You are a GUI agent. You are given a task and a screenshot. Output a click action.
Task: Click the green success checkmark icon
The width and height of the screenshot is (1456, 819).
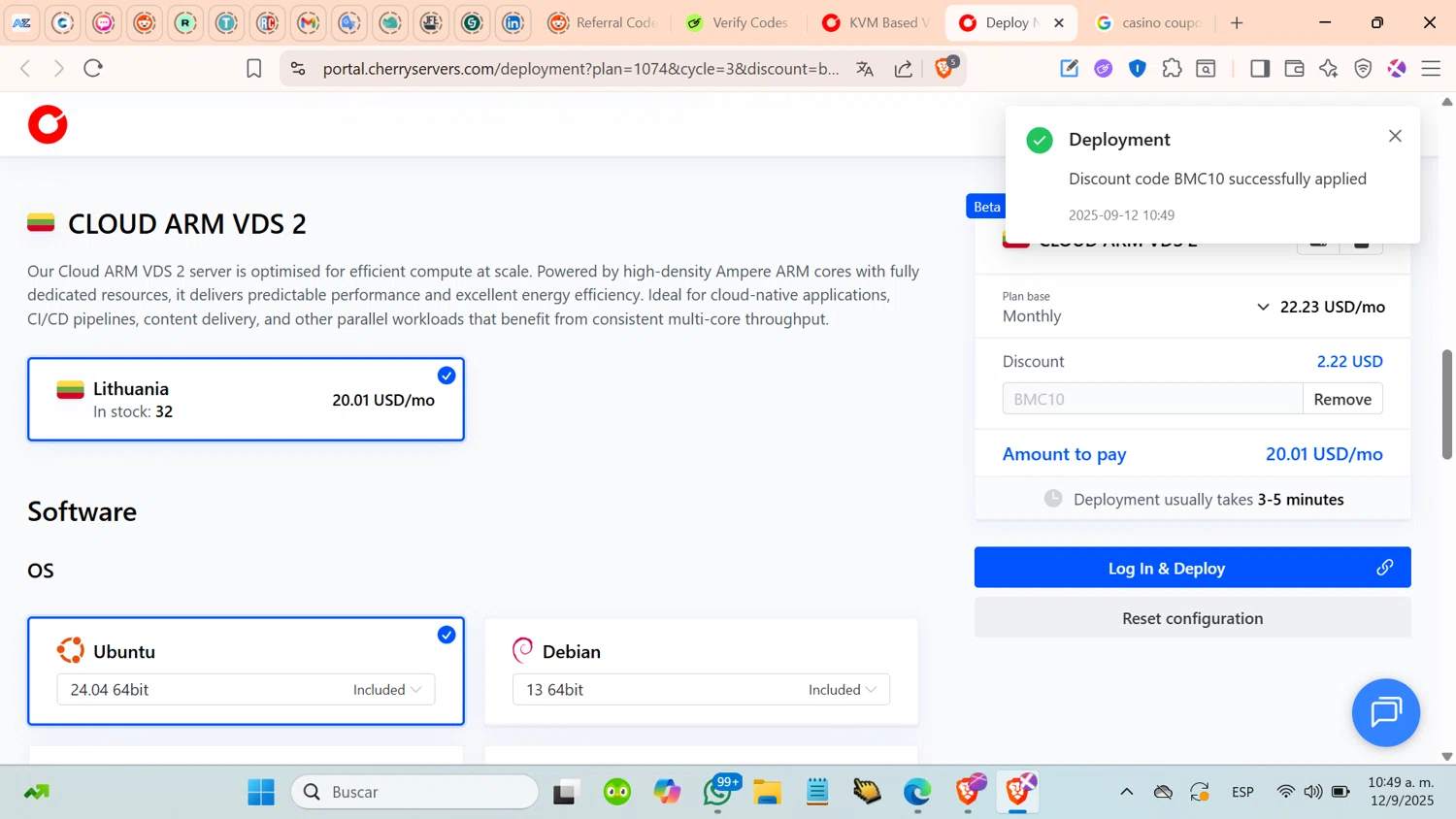pos(1040,140)
